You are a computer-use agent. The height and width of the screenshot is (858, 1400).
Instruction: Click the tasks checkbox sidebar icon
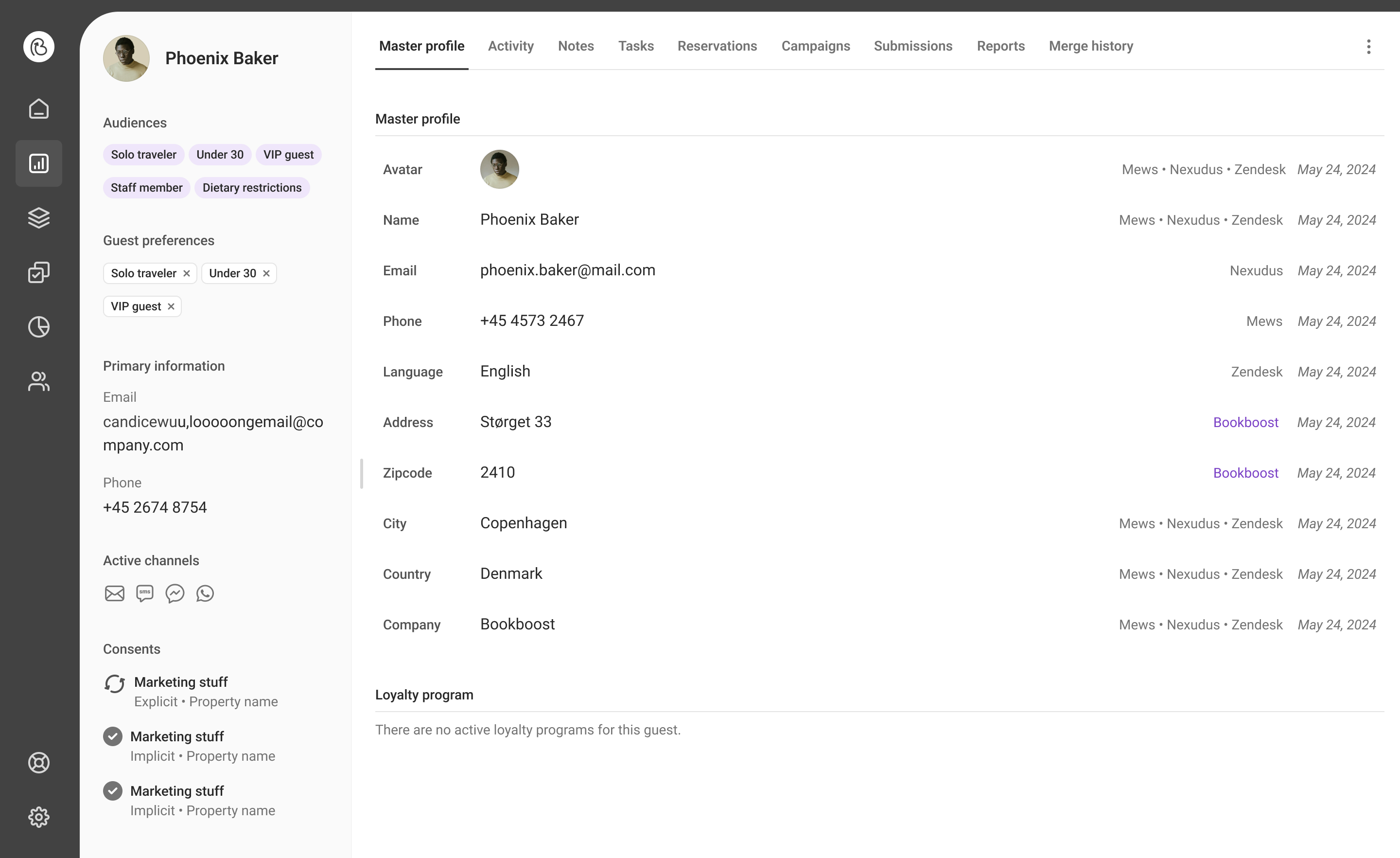(38, 272)
